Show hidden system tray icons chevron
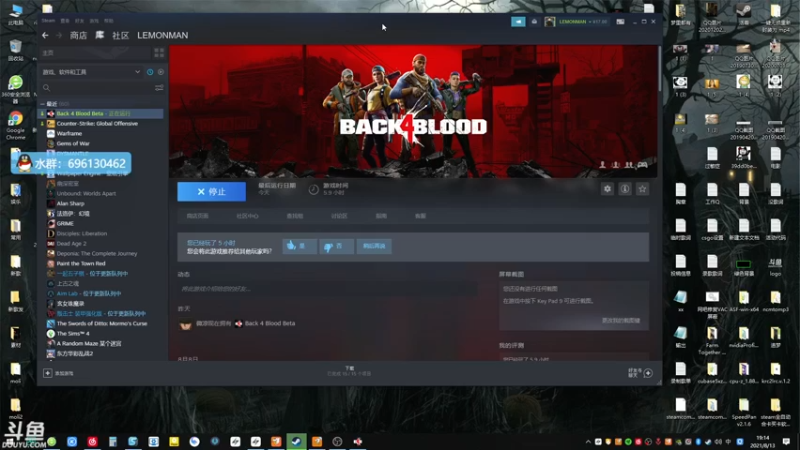Screen dimensions: 800x450 588,442
